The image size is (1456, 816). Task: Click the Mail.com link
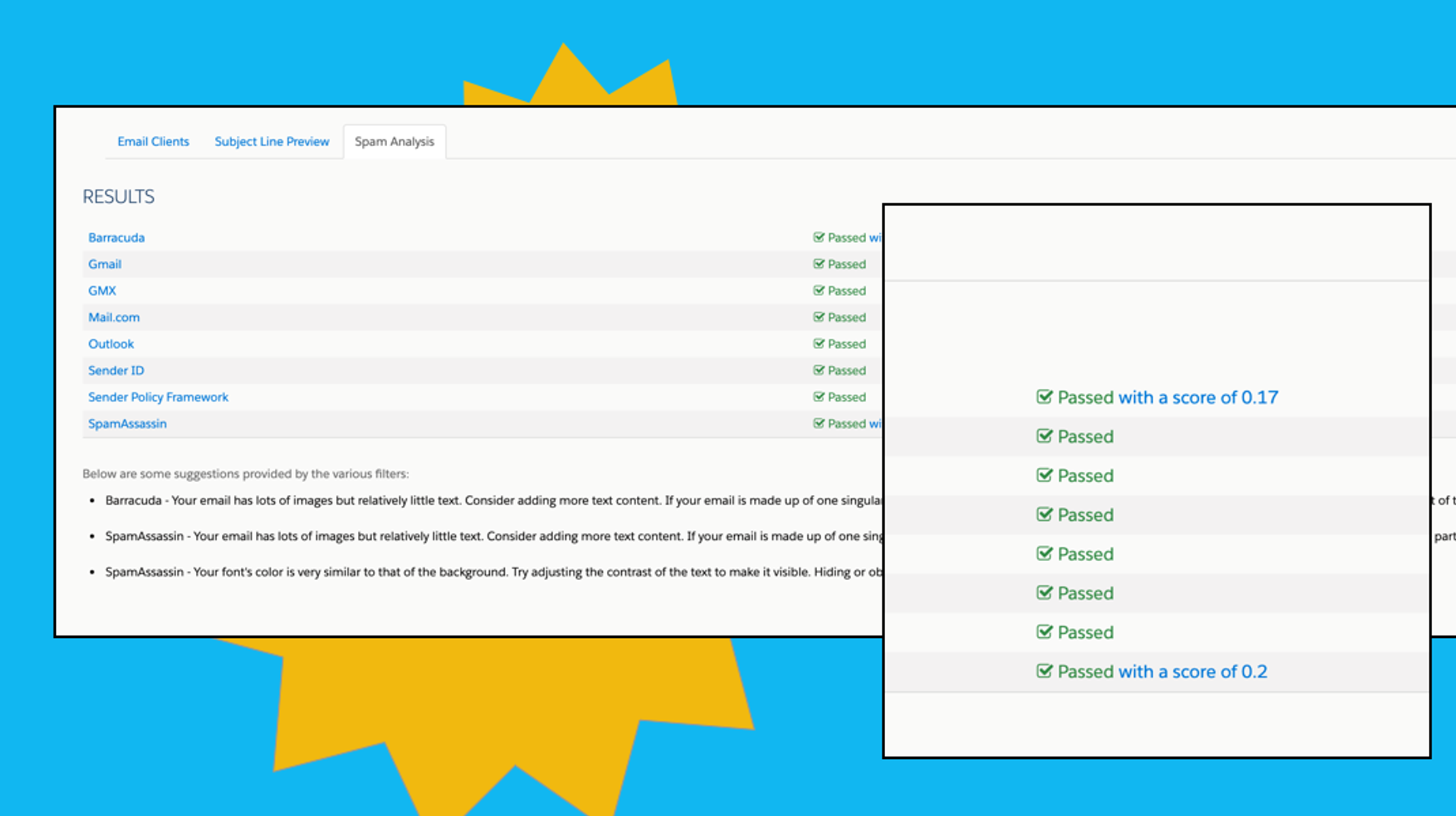pyautogui.click(x=114, y=317)
